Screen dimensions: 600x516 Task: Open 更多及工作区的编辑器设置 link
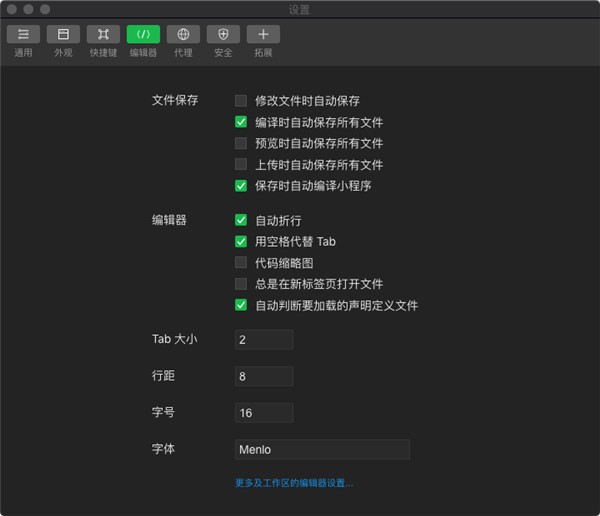(x=294, y=483)
